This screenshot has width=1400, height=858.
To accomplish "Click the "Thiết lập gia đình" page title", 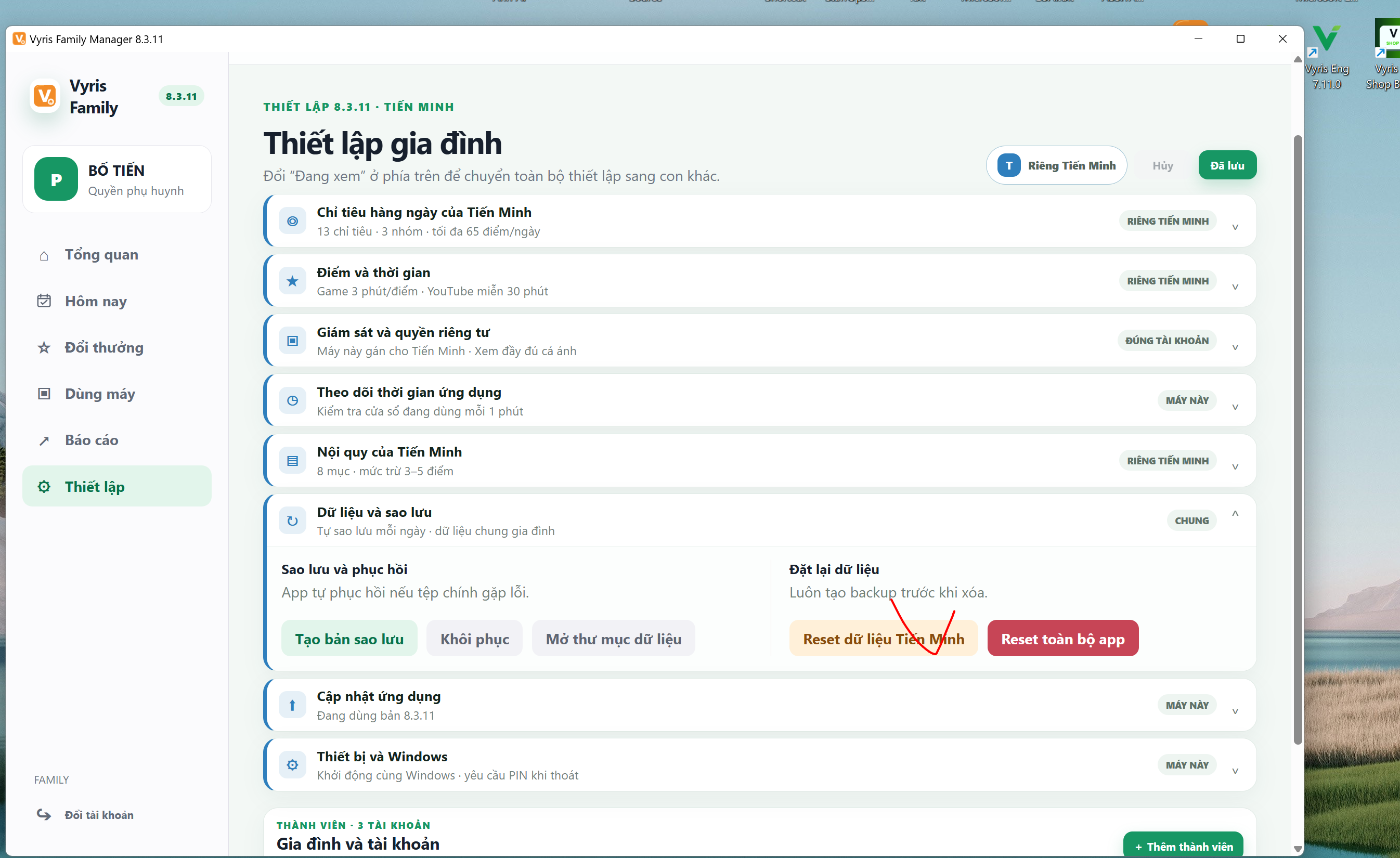I will 382,144.
